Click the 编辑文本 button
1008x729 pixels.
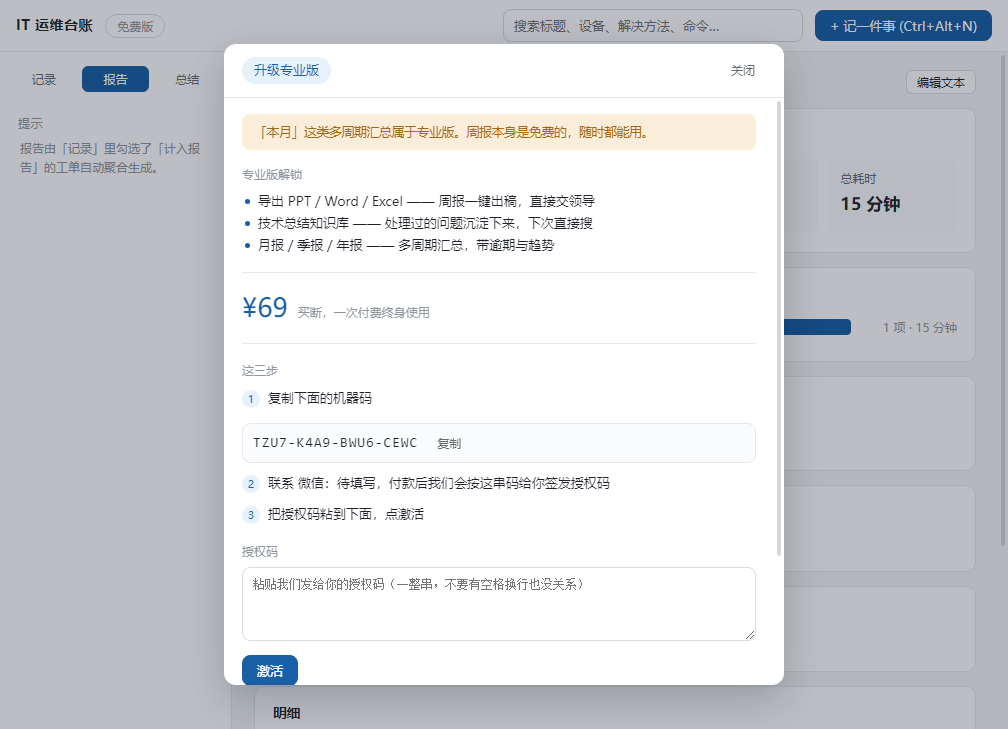click(940, 82)
